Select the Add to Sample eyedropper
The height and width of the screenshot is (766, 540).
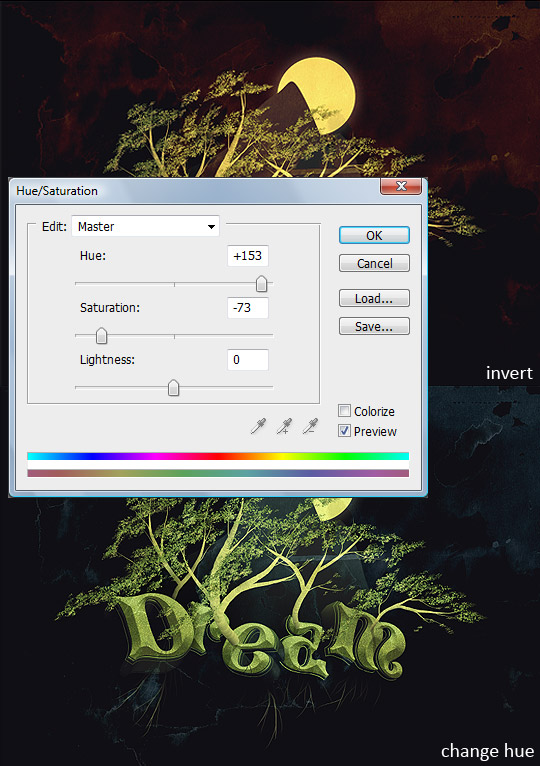284,426
